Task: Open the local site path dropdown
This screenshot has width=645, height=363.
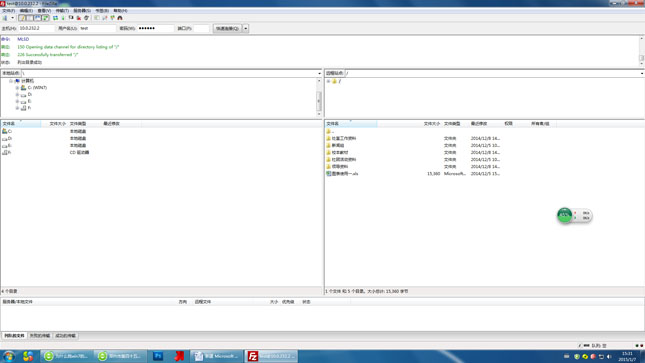Action: (x=319, y=73)
